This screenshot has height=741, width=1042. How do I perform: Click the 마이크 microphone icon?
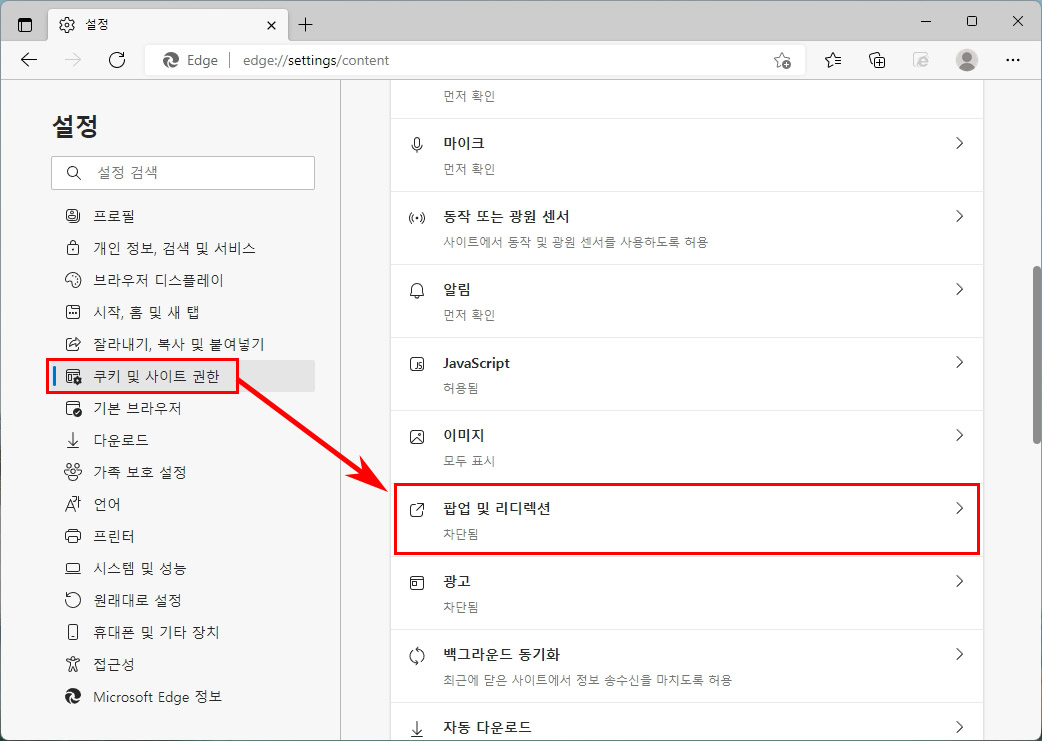(417, 145)
